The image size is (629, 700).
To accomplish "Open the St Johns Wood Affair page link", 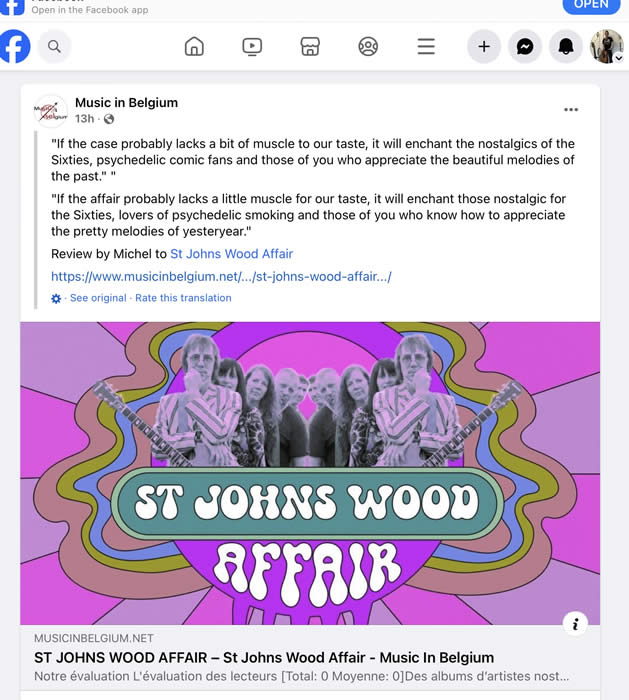I will tap(232, 254).
